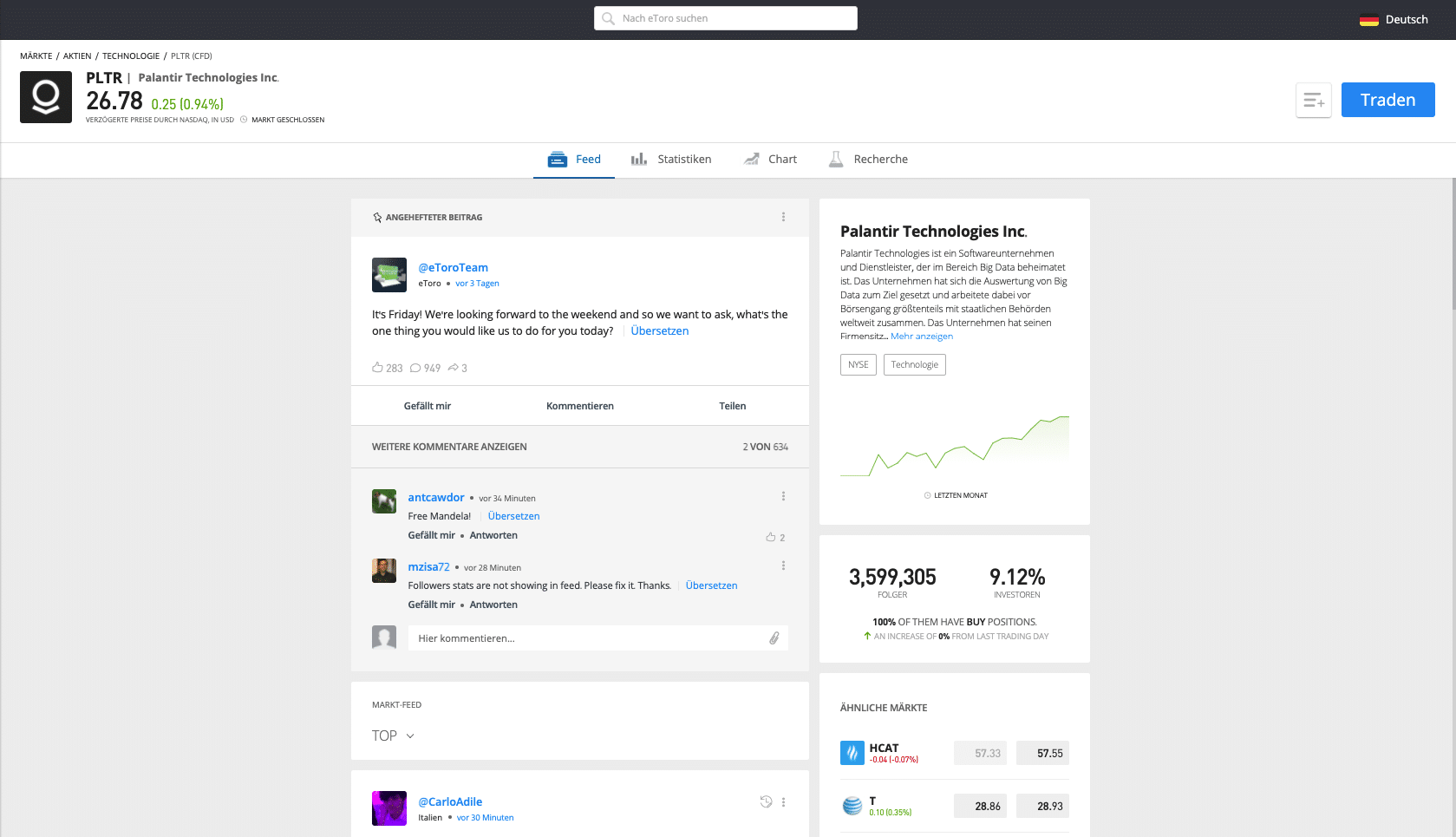Open pinned post three-dot menu

(x=783, y=217)
